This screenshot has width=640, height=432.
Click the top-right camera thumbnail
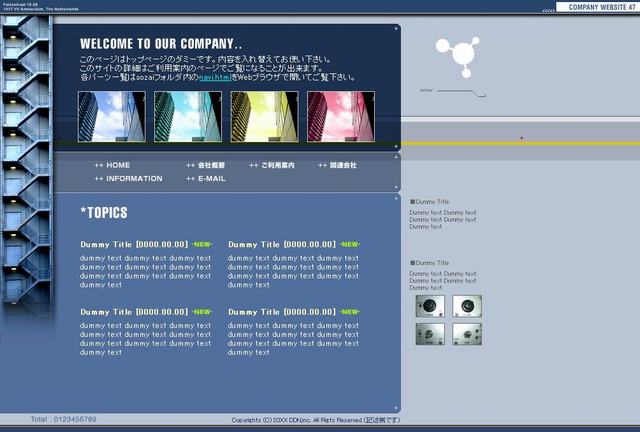point(467,306)
